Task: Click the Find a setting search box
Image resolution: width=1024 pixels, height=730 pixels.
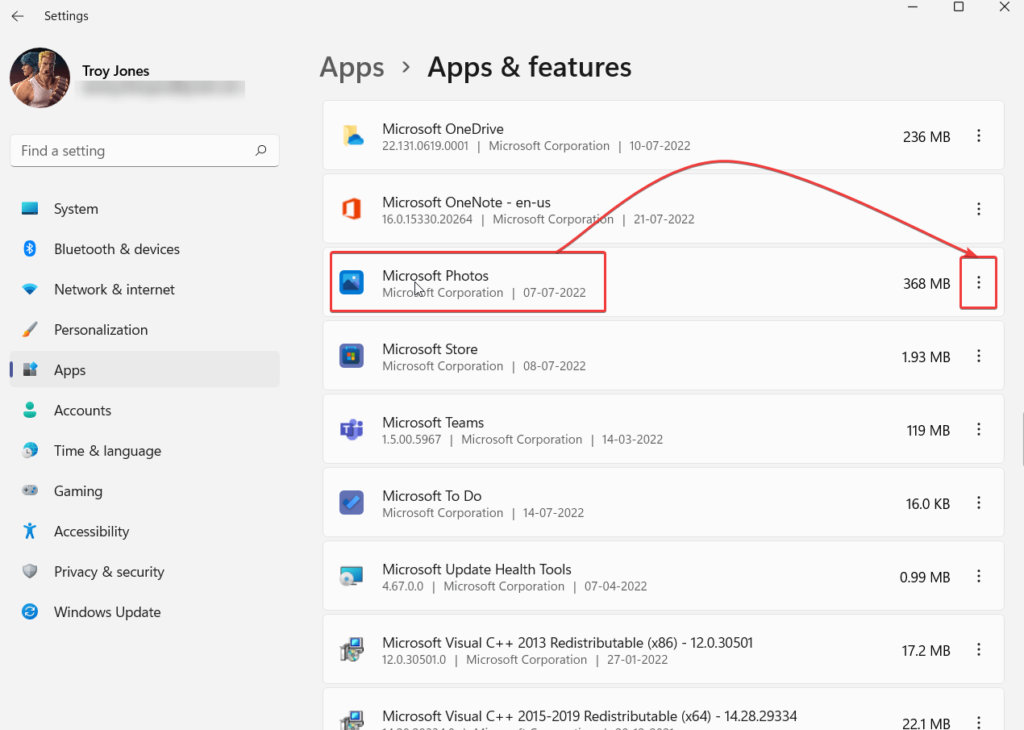Action: (x=144, y=151)
